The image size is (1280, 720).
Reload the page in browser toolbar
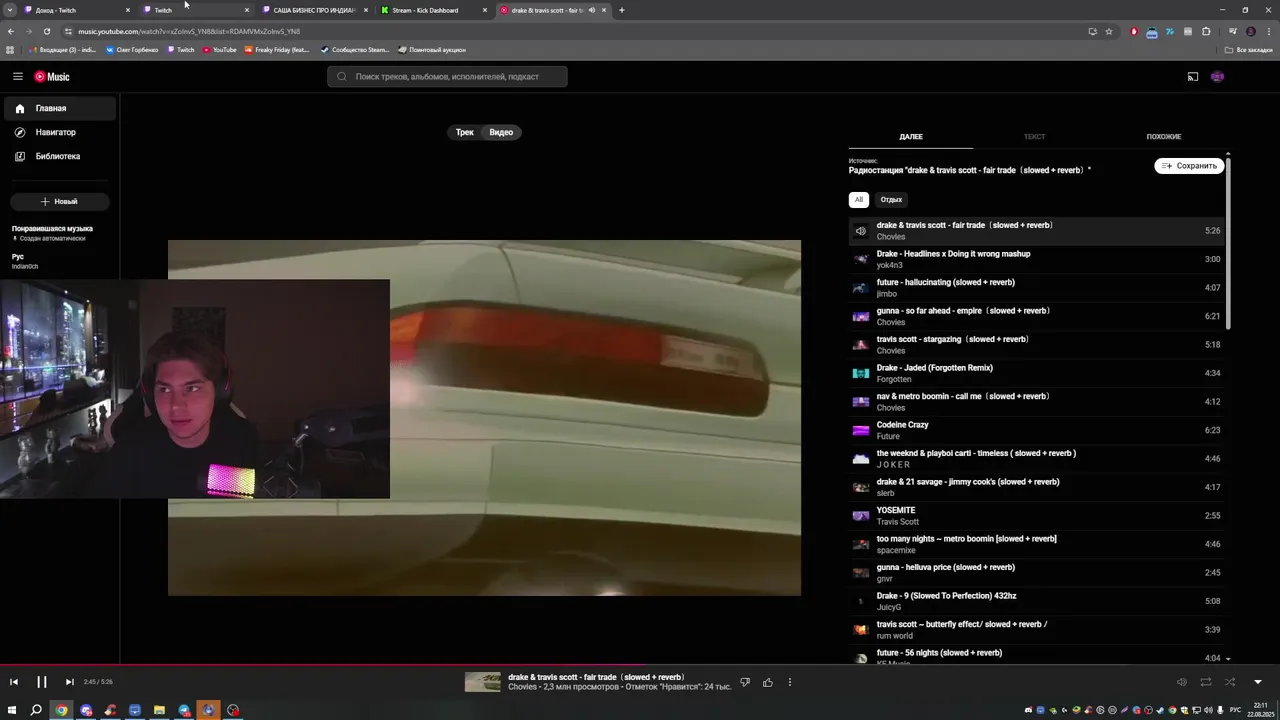[46, 31]
